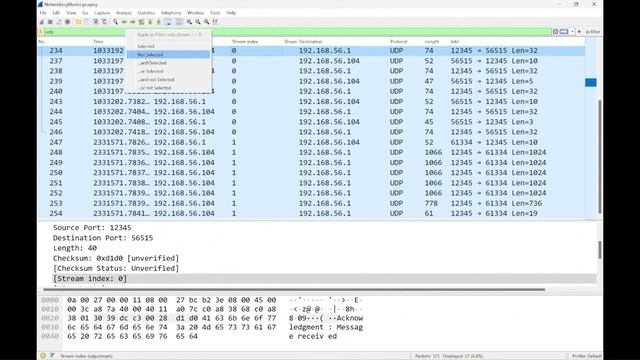640x360 pixels.
Task: Save the capture file
Action: click(x=87, y=22)
